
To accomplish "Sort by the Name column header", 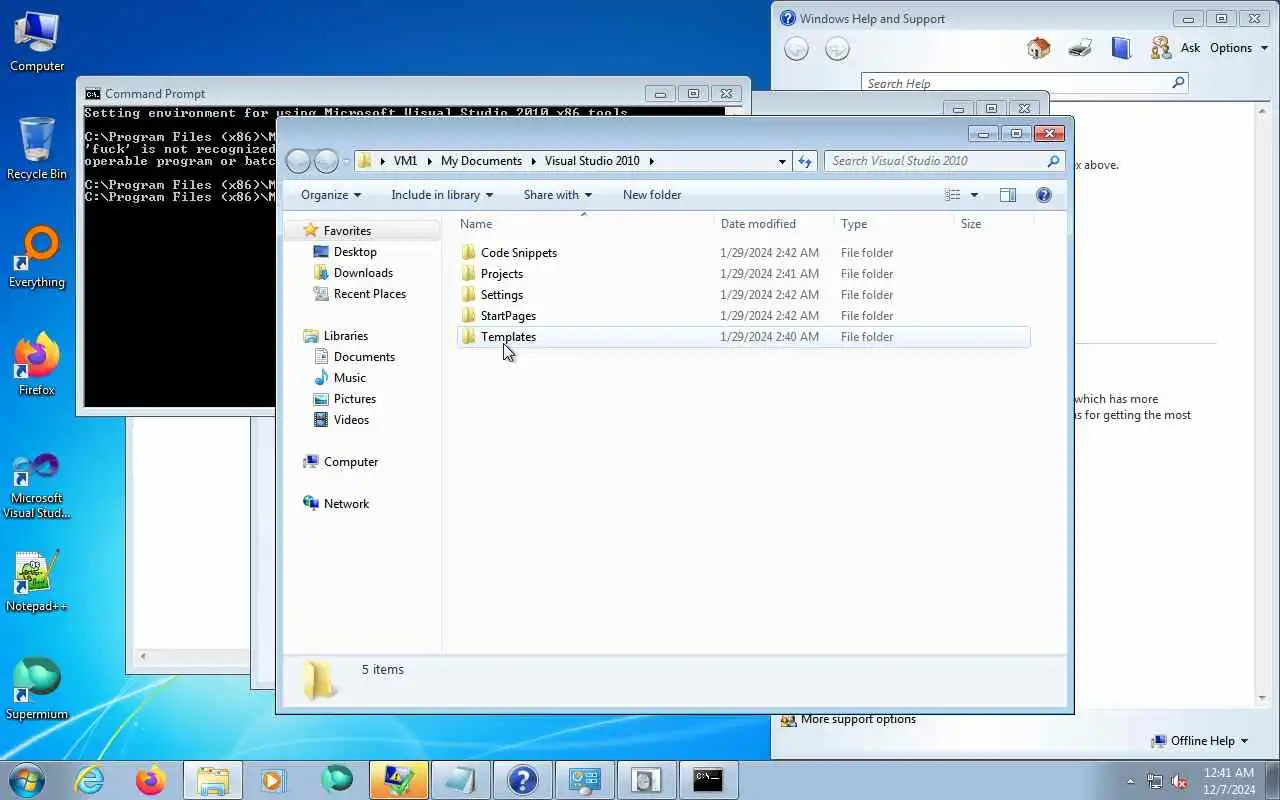I will [585, 224].
